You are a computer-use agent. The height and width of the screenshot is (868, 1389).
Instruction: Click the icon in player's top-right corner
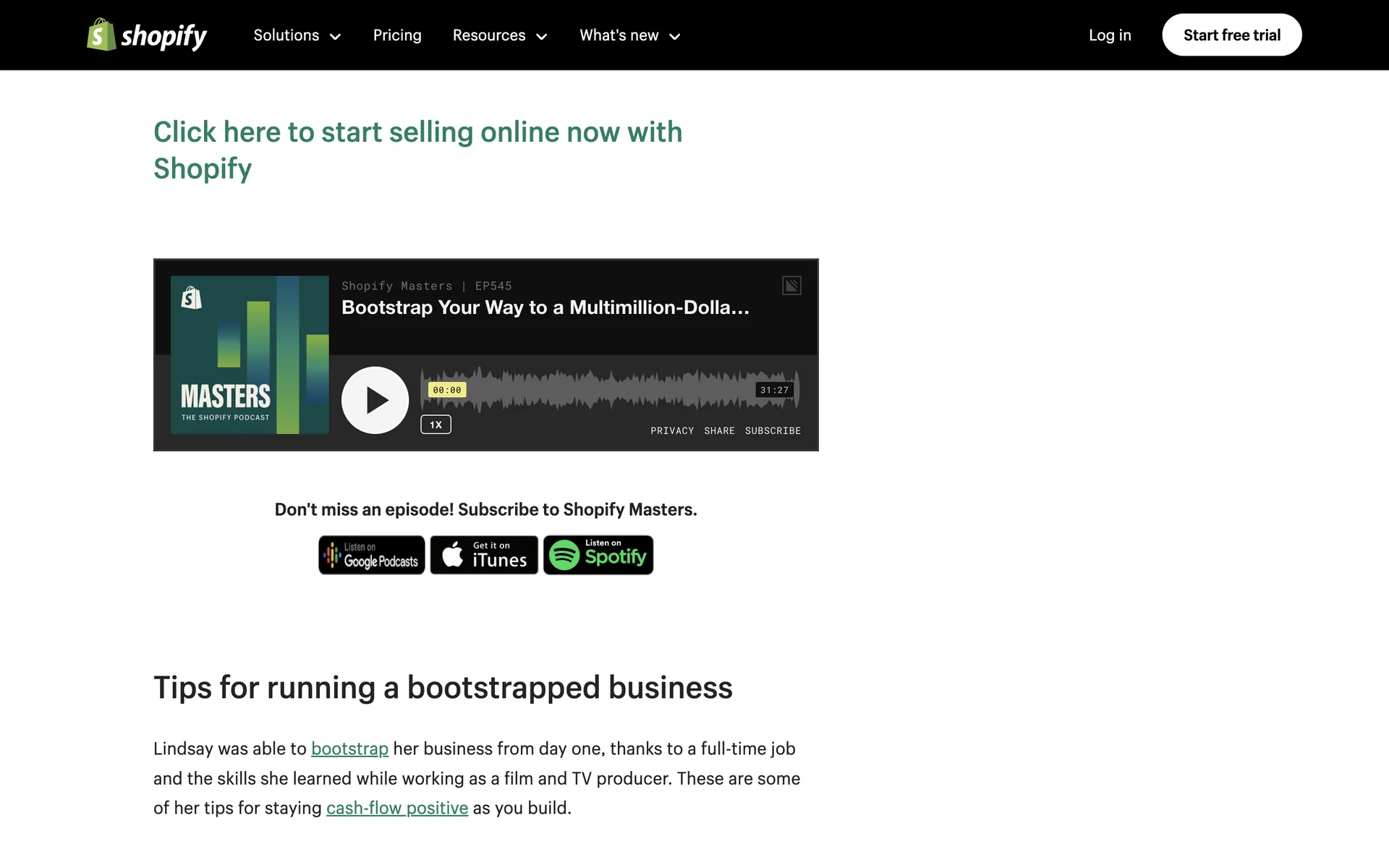[791, 286]
